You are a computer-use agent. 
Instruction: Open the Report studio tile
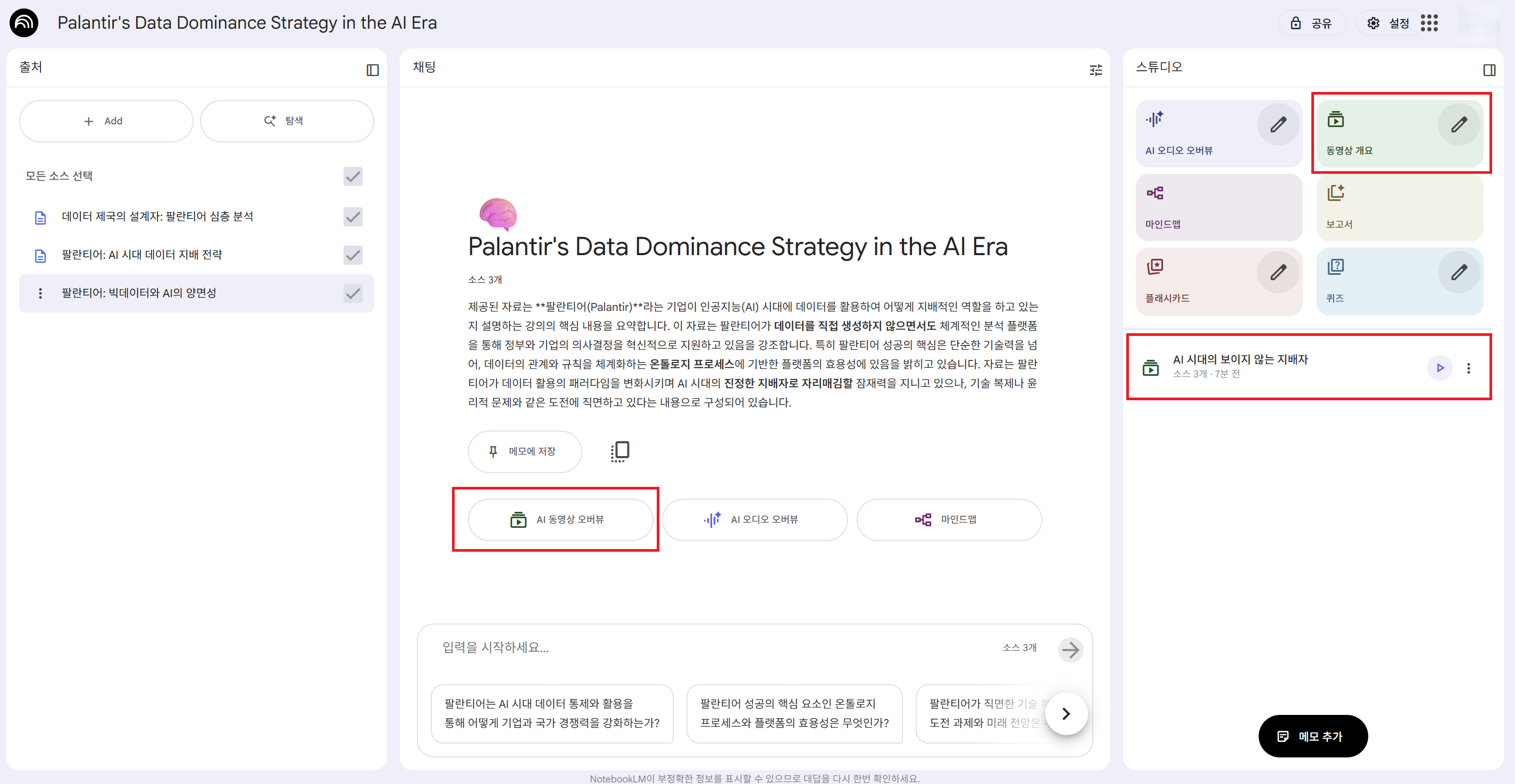(1399, 207)
